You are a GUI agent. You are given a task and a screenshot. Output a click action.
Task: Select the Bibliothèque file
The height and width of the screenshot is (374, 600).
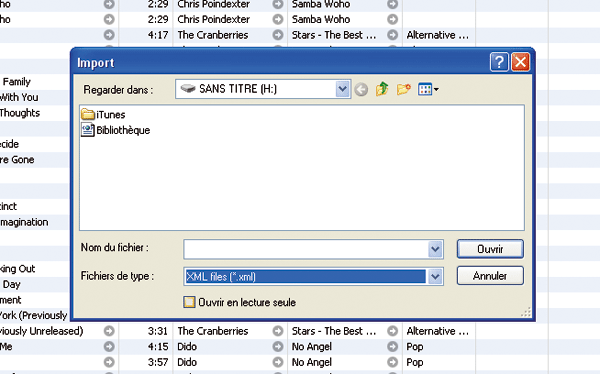(116, 130)
